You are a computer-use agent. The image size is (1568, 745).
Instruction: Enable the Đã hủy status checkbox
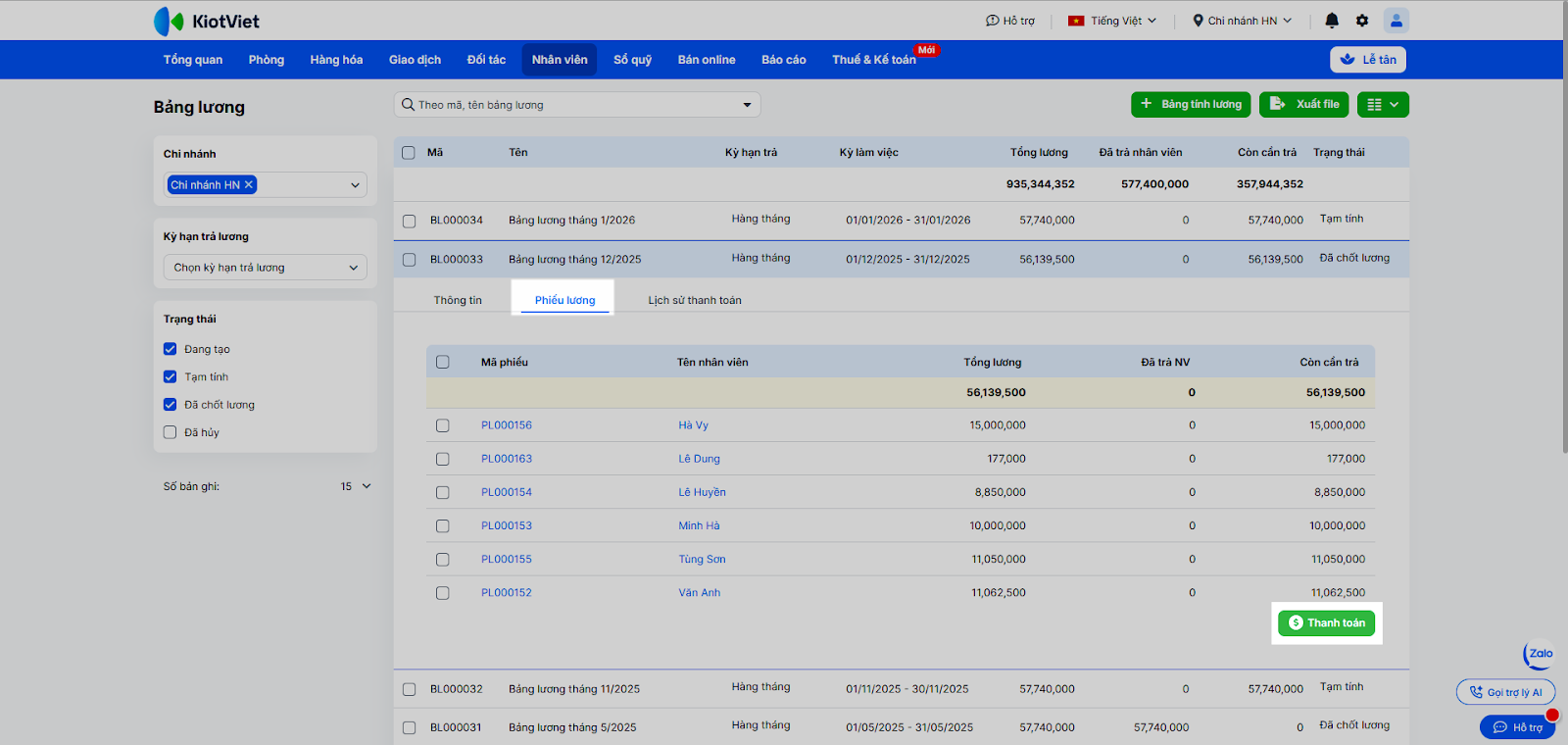tap(171, 432)
